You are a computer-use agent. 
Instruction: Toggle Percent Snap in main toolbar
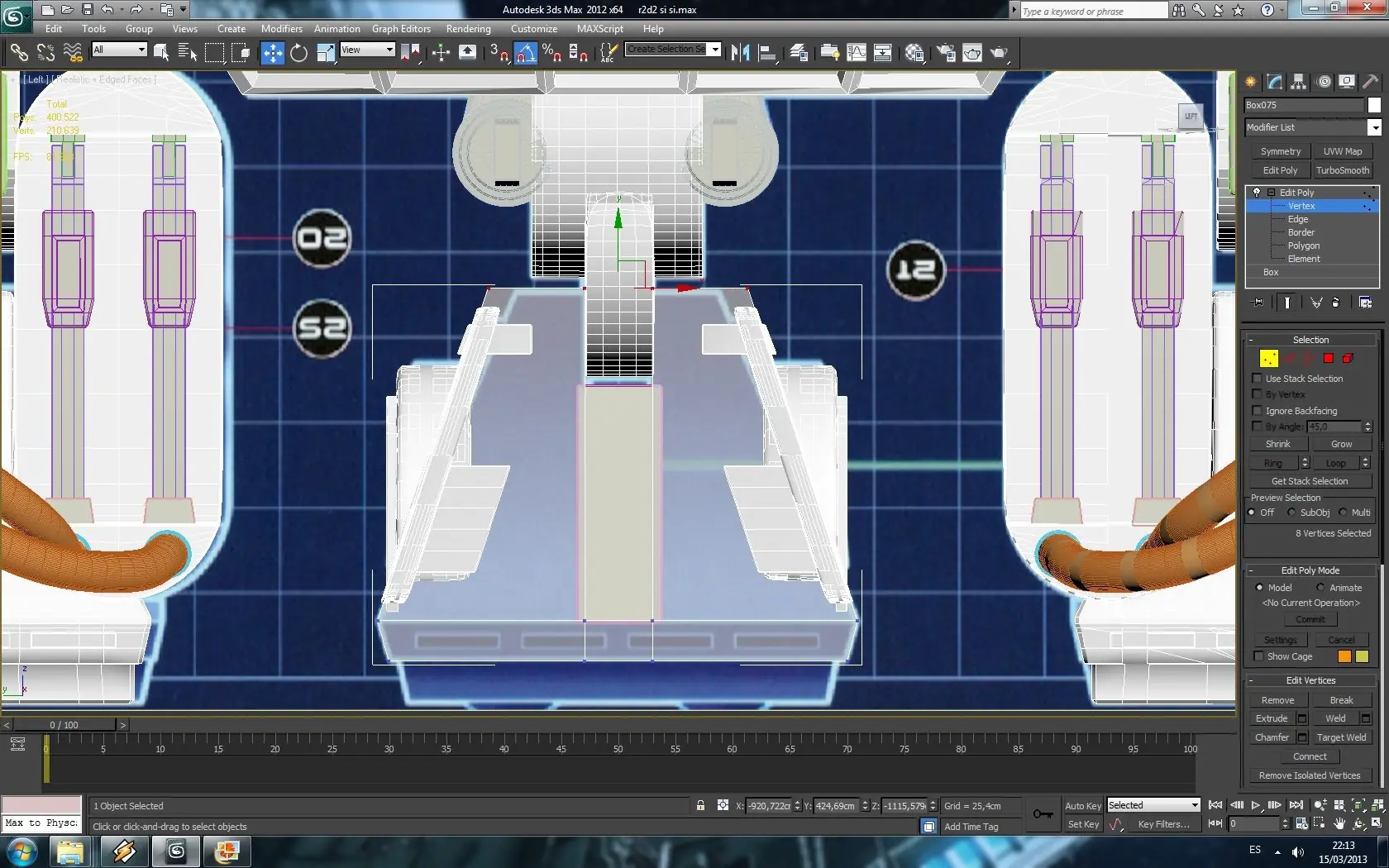tap(551, 53)
